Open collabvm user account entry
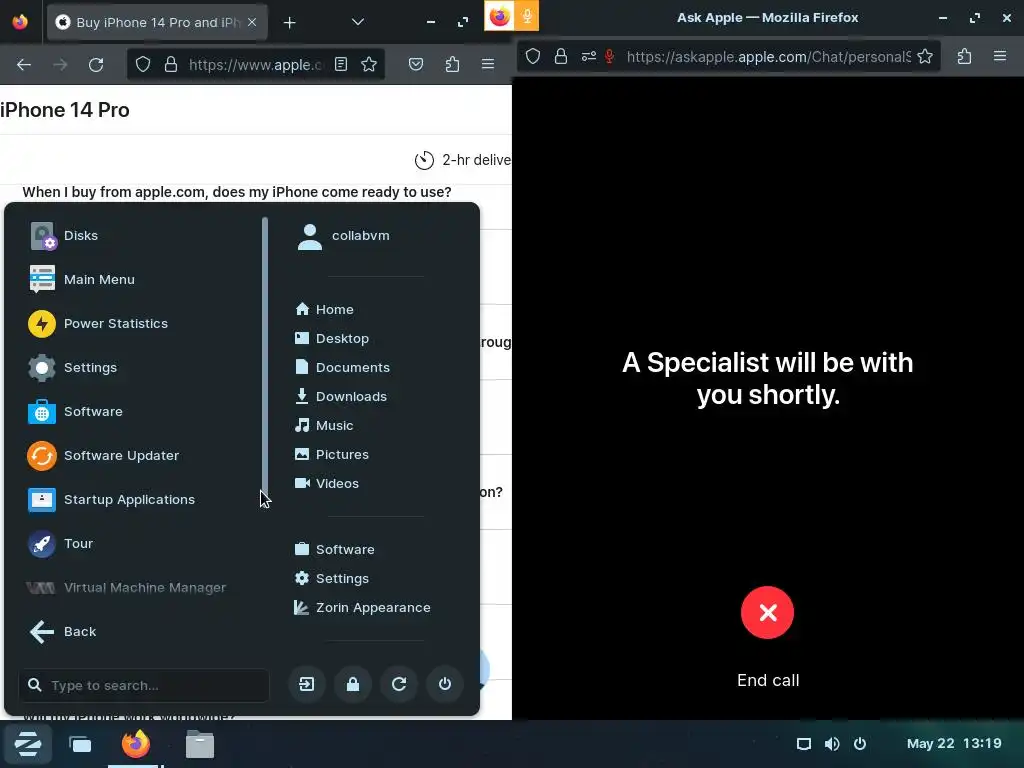 pos(344,236)
